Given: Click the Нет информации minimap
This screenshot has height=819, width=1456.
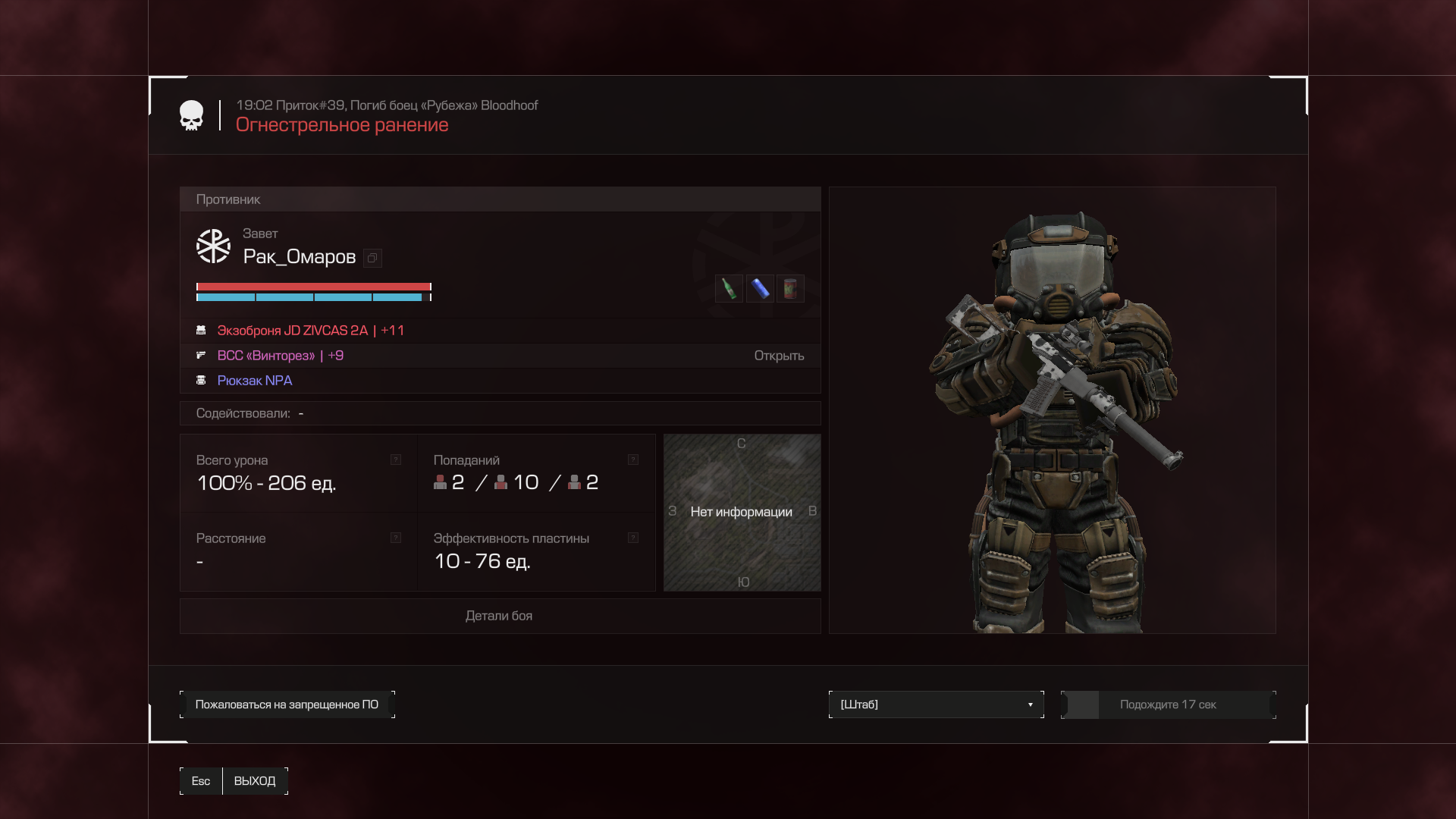Looking at the screenshot, I should tap(742, 513).
